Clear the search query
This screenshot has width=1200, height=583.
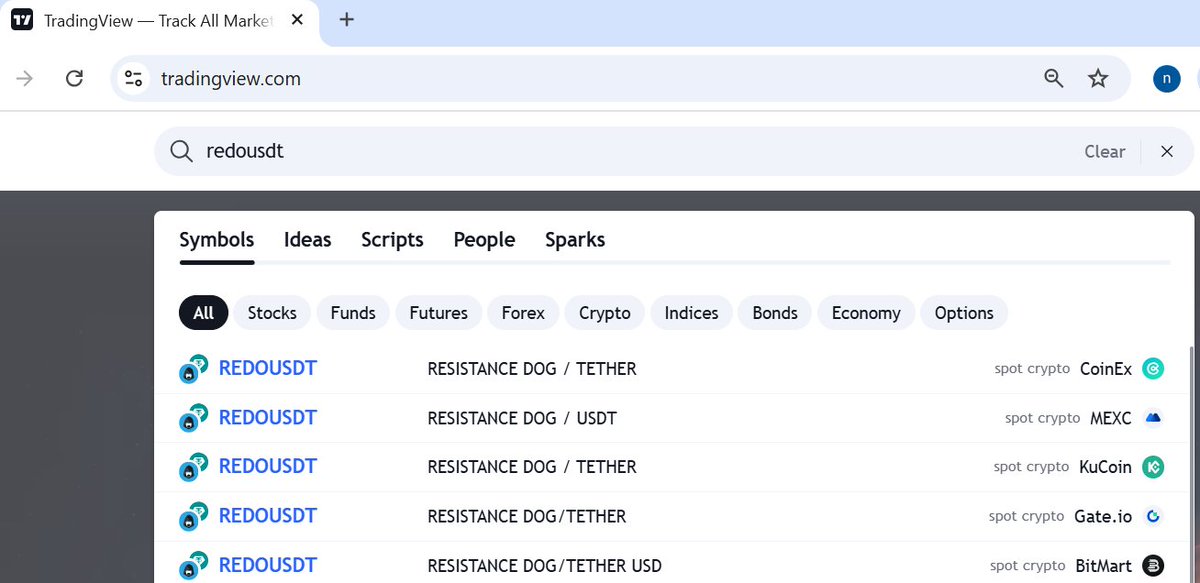1105,152
